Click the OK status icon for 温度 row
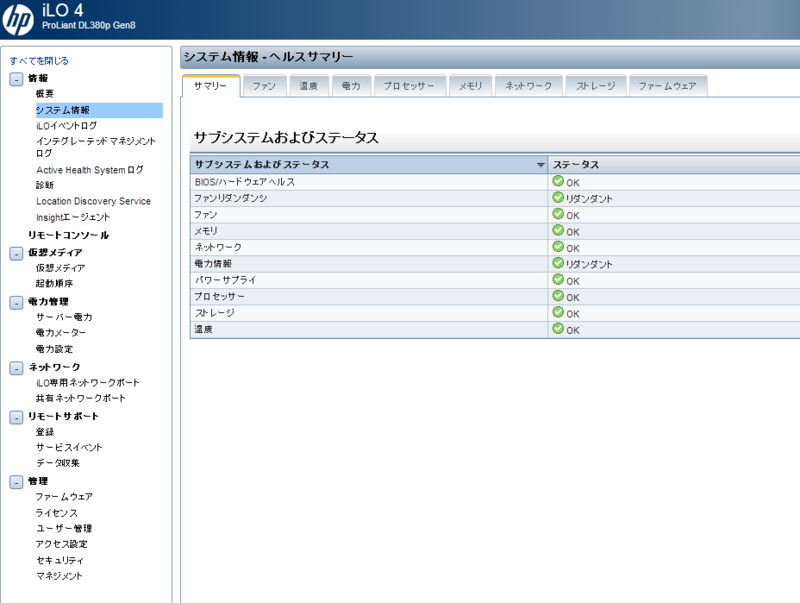The height and width of the screenshot is (603, 800). coord(558,329)
